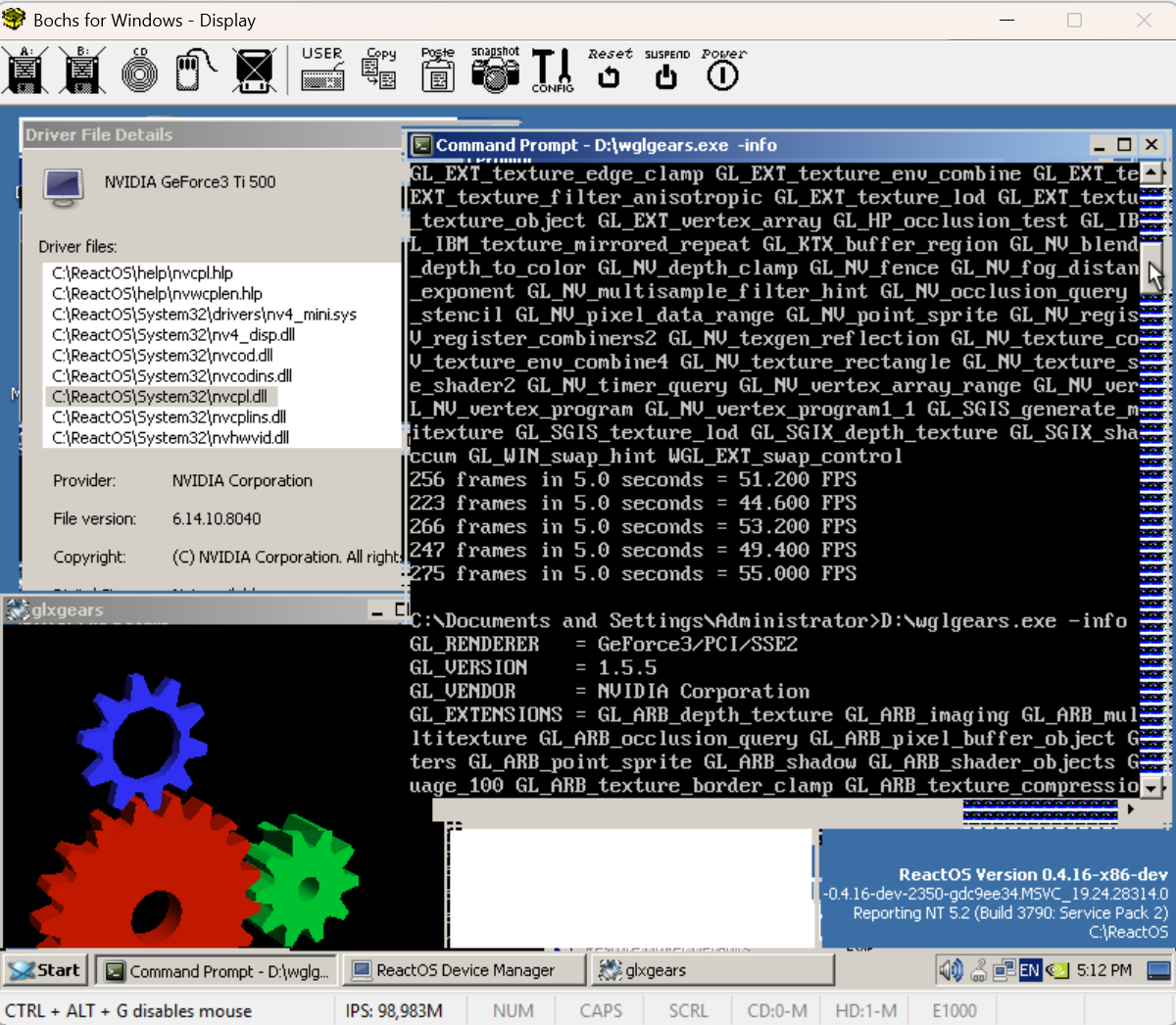Open the ReactOS Start menu
Image resolution: width=1176 pixels, height=1025 pixels.
45,970
